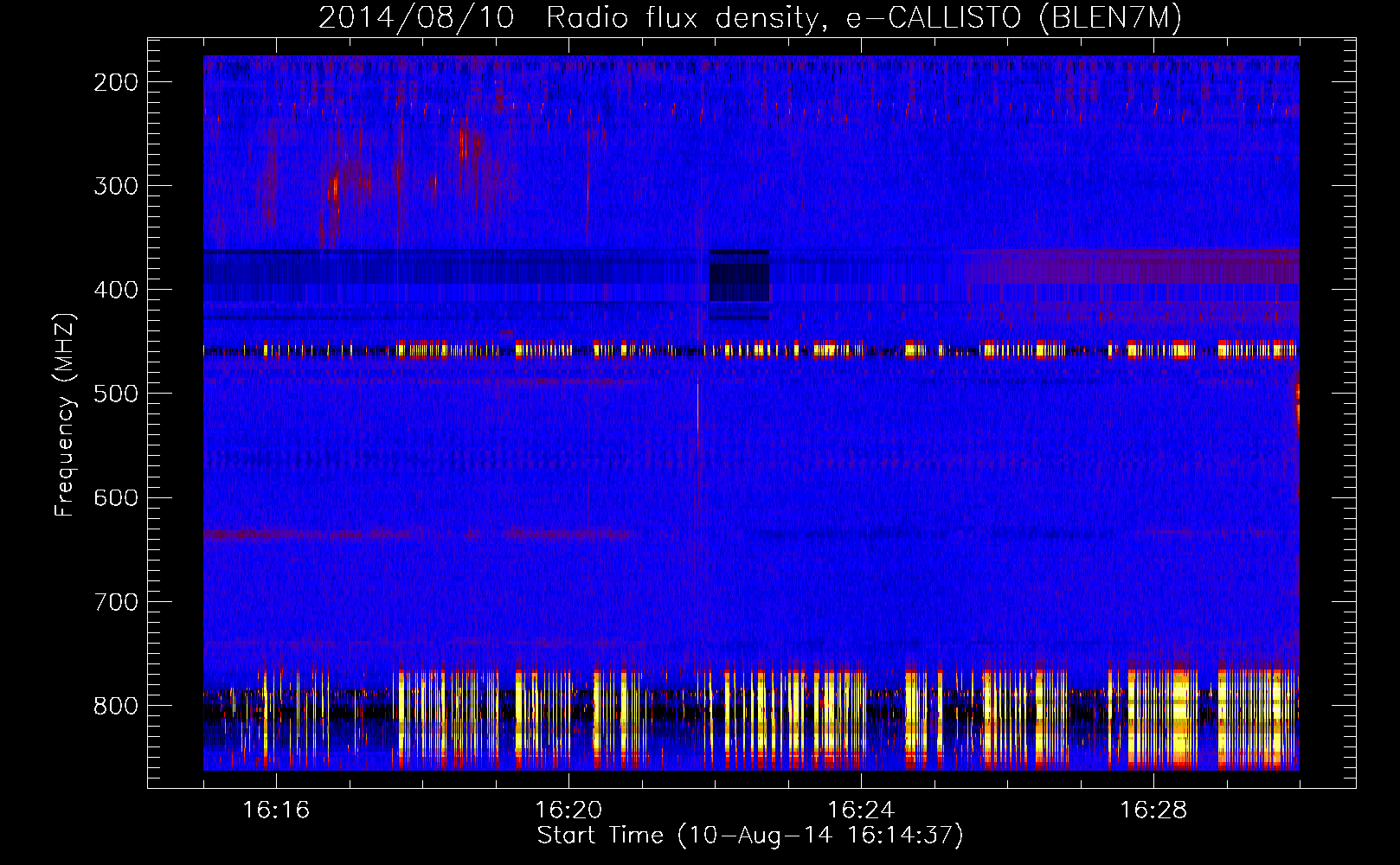Viewport: 1400px width, 865px height.
Task: Select the '500' frequency axis label
Action: pos(116,394)
